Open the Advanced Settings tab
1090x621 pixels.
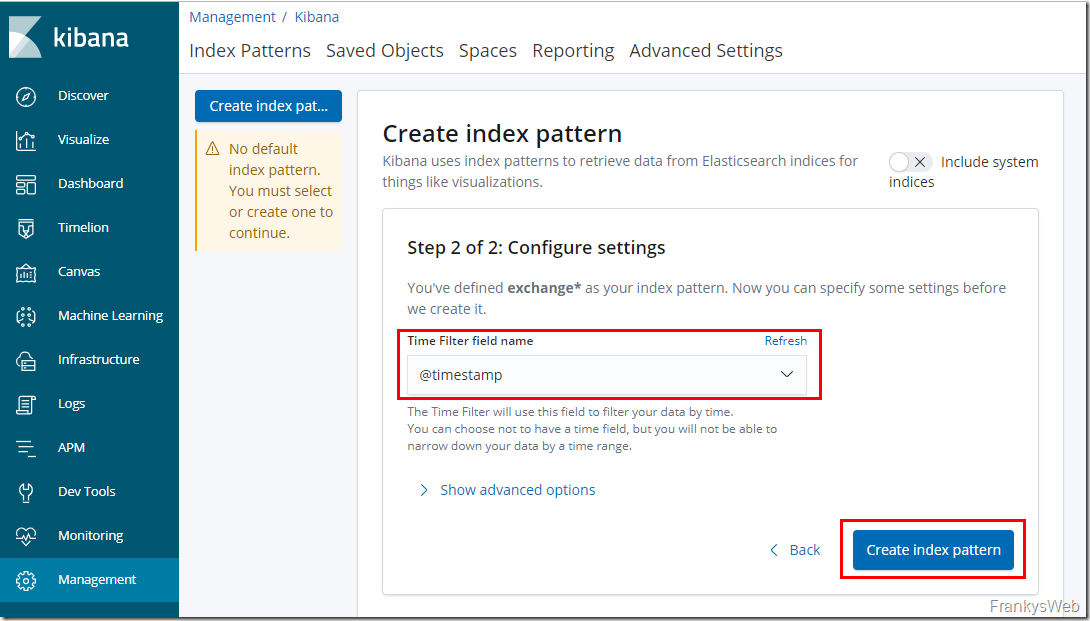[706, 51]
